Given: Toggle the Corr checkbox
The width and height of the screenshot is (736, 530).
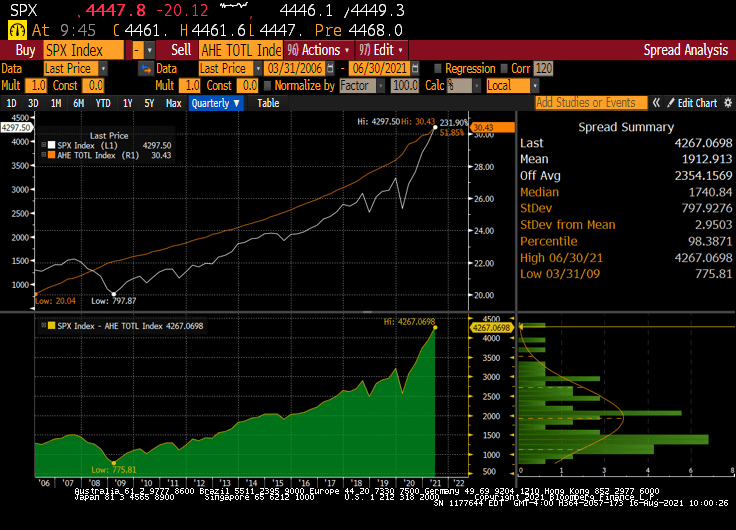Looking at the screenshot, I should coord(504,68).
